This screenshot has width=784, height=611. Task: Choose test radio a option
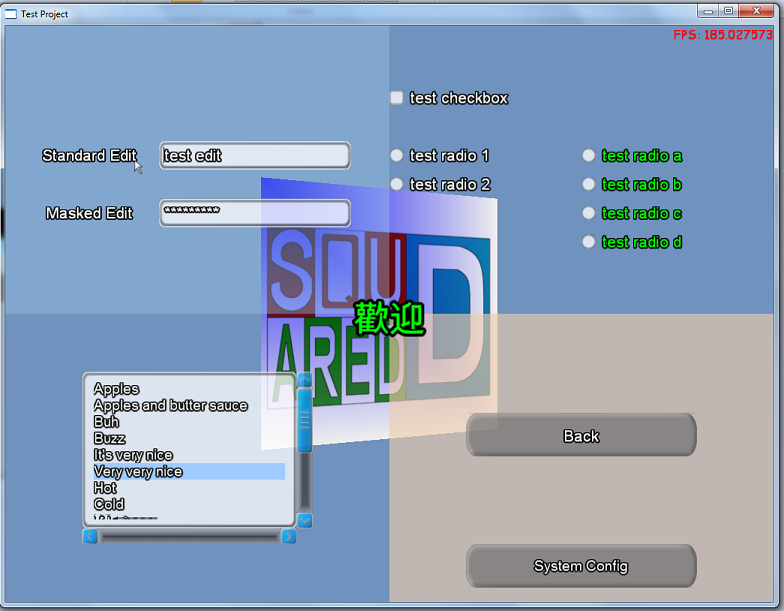tap(588, 156)
